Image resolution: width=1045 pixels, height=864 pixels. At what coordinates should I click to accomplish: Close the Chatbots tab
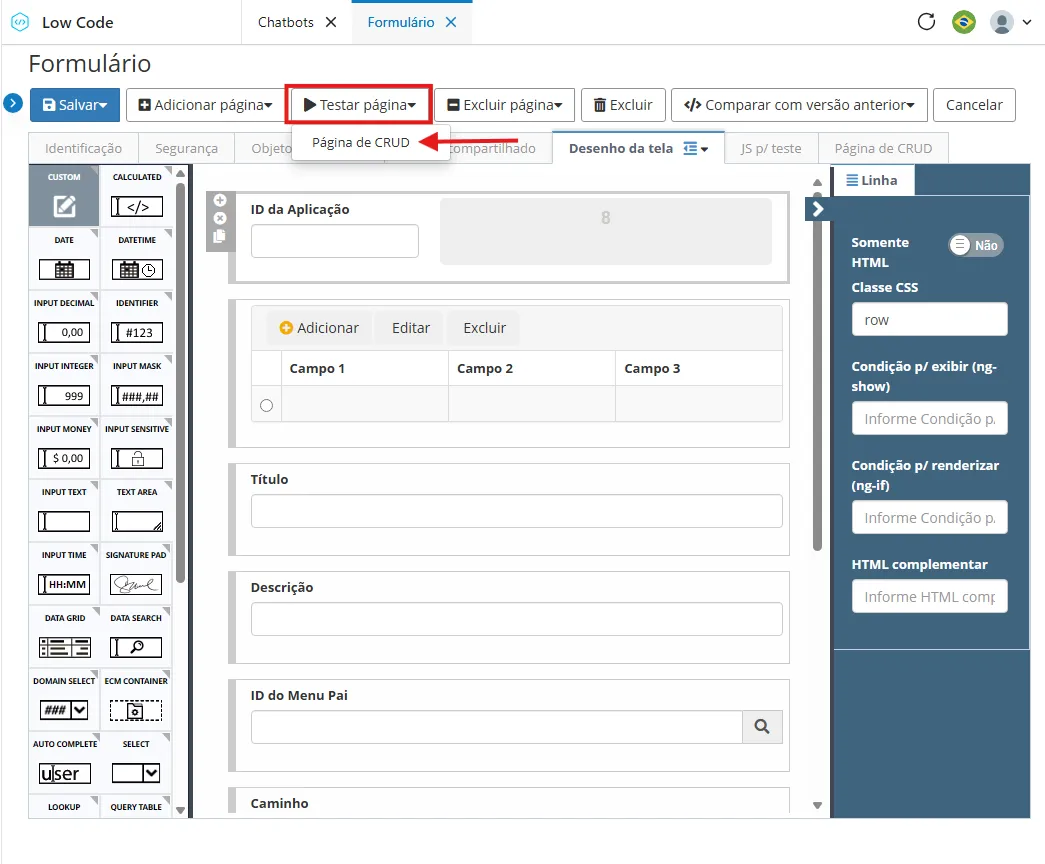331,22
